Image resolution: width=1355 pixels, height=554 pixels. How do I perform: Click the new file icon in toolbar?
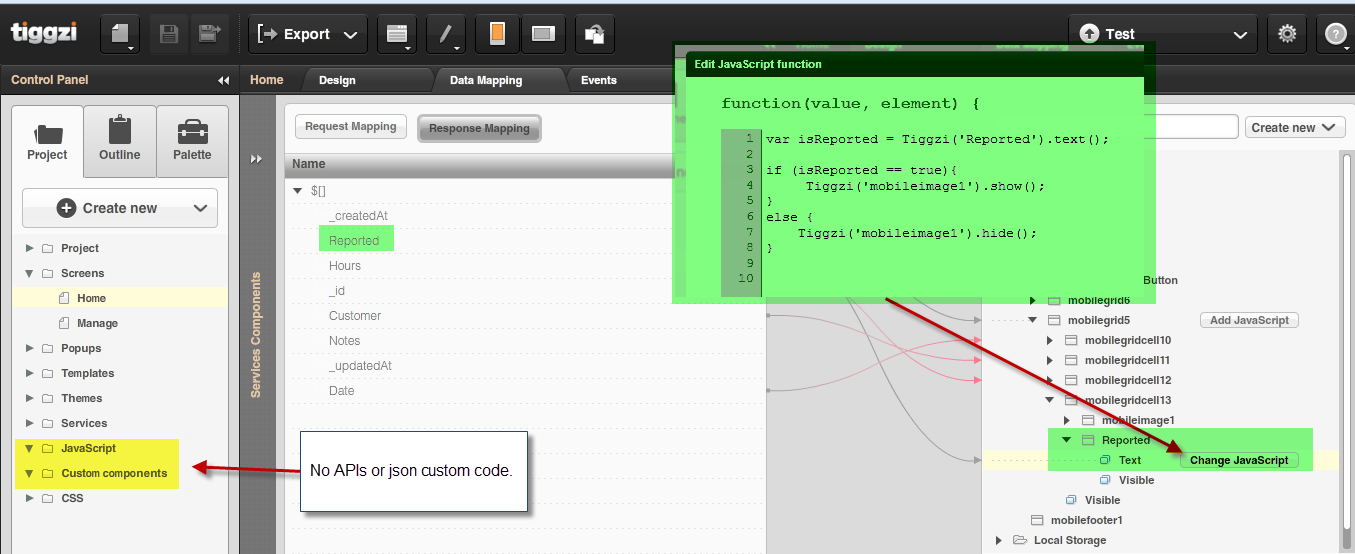[x=121, y=34]
